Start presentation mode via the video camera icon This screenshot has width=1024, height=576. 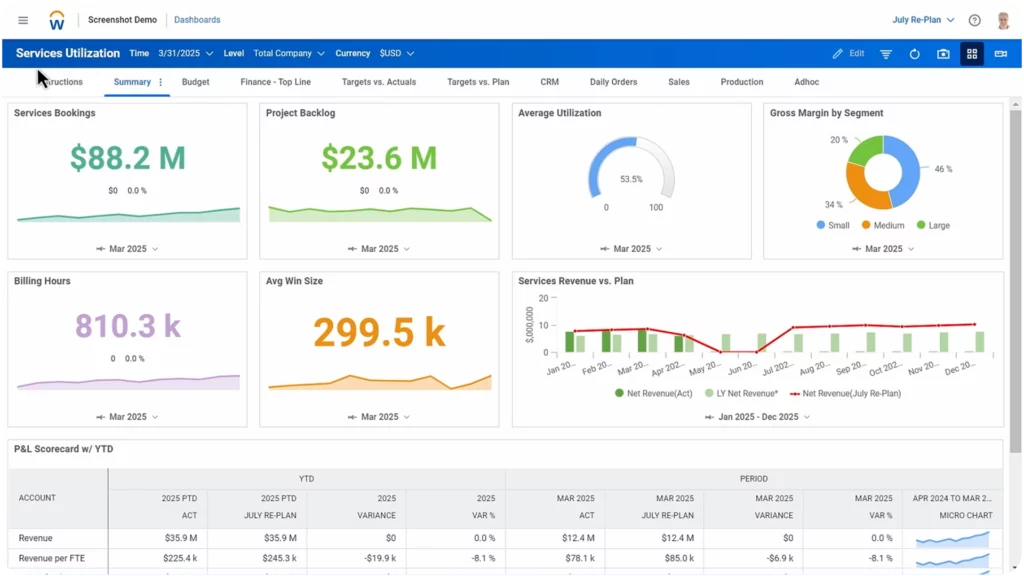pyautogui.click(x=1000, y=53)
